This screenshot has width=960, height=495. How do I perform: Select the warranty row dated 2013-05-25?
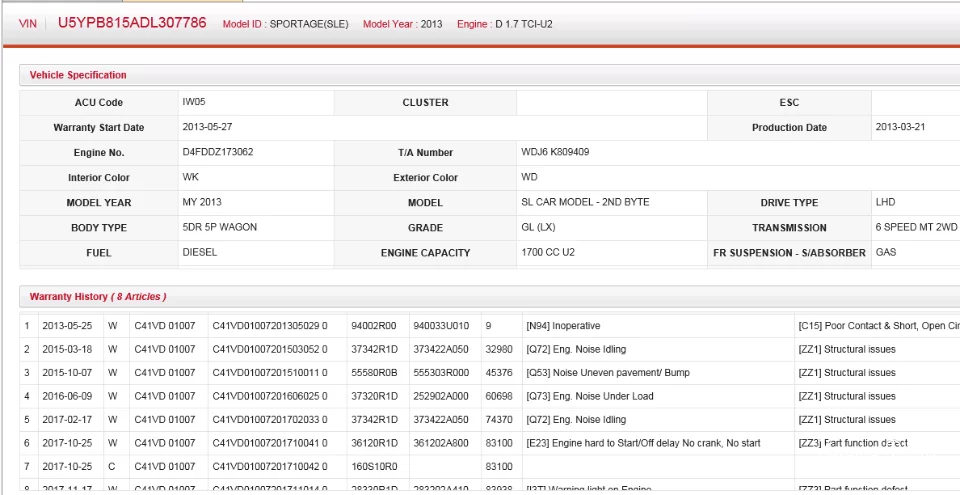(67, 326)
